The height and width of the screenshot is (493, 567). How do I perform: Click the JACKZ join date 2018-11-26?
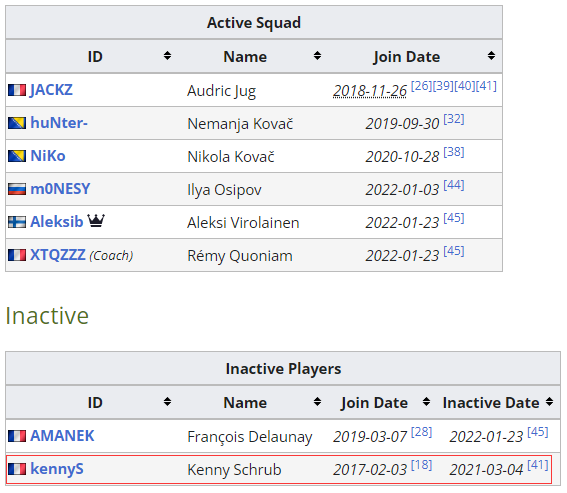click(370, 91)
